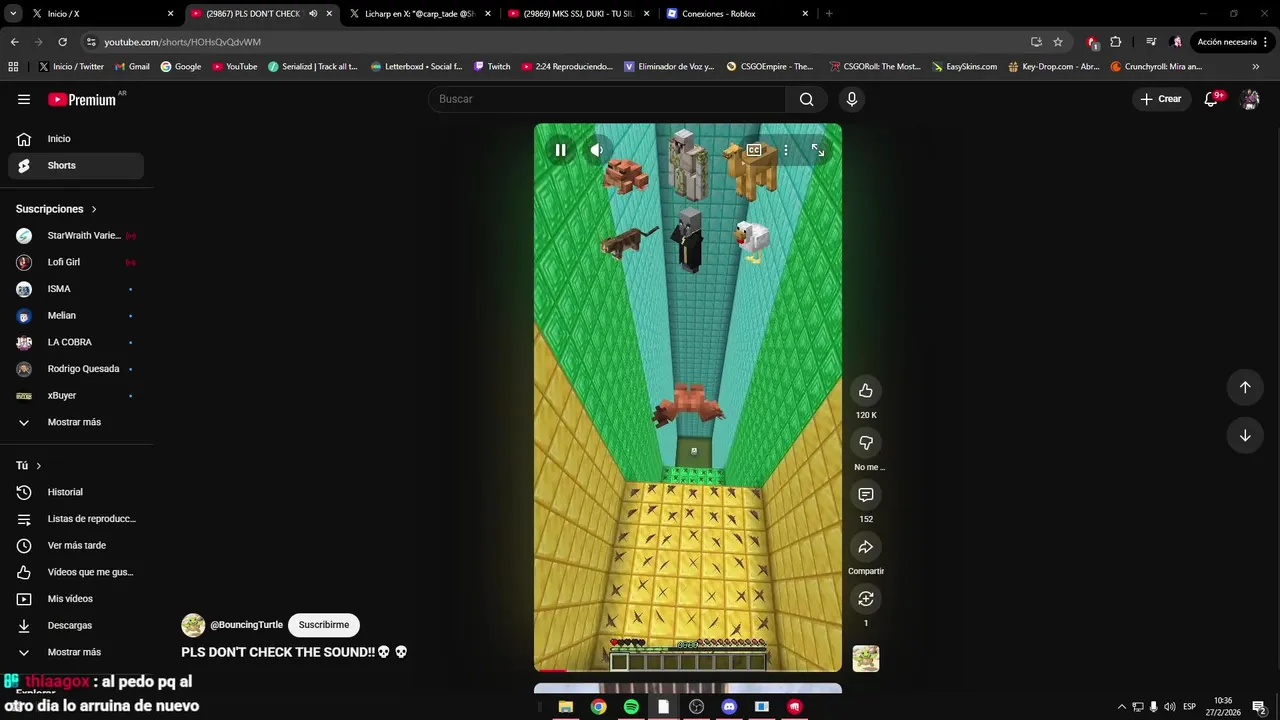
Task: Share the Short via Compartir
Action: pos(866,547)
